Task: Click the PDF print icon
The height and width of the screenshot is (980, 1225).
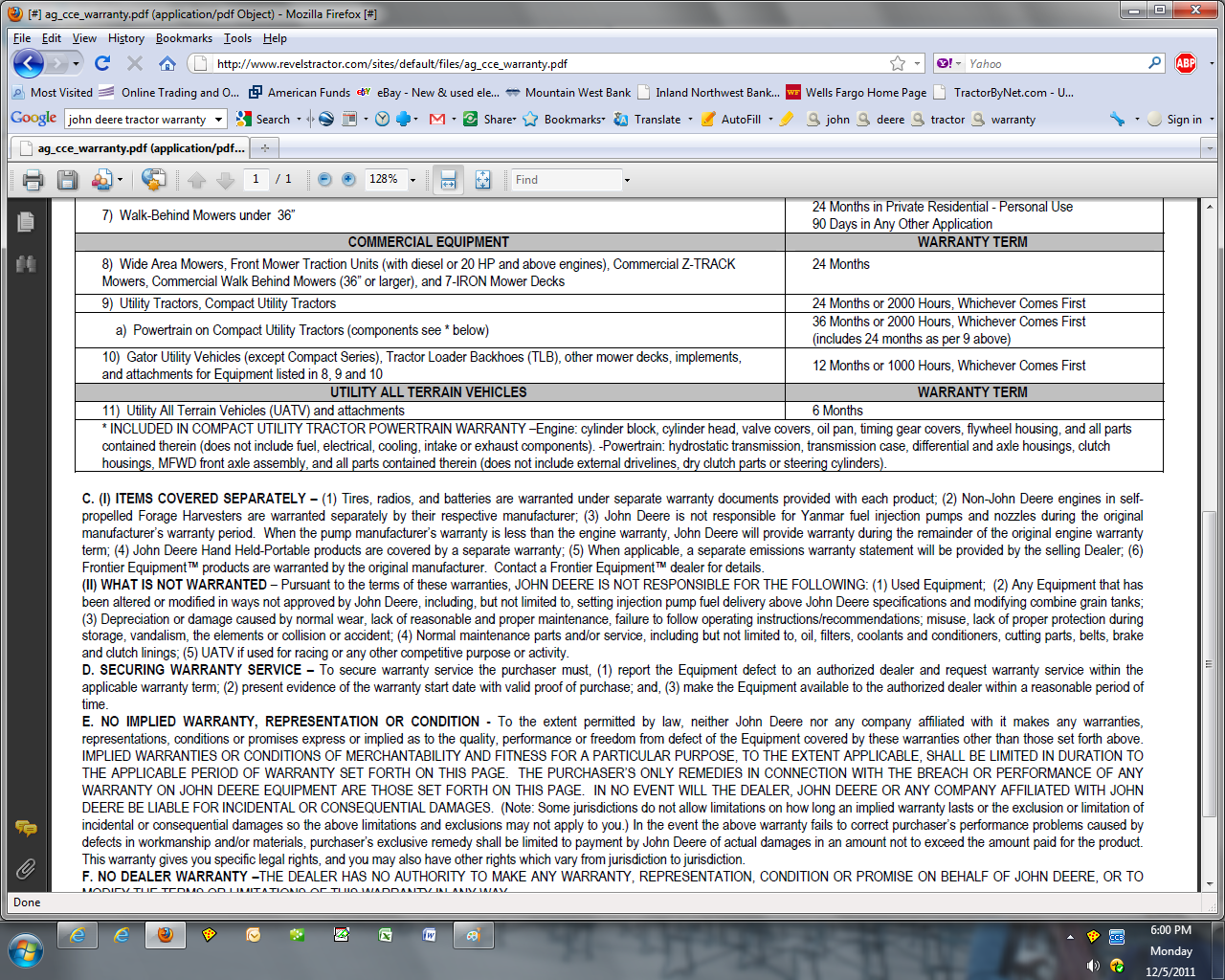Action: click(33, 180)
